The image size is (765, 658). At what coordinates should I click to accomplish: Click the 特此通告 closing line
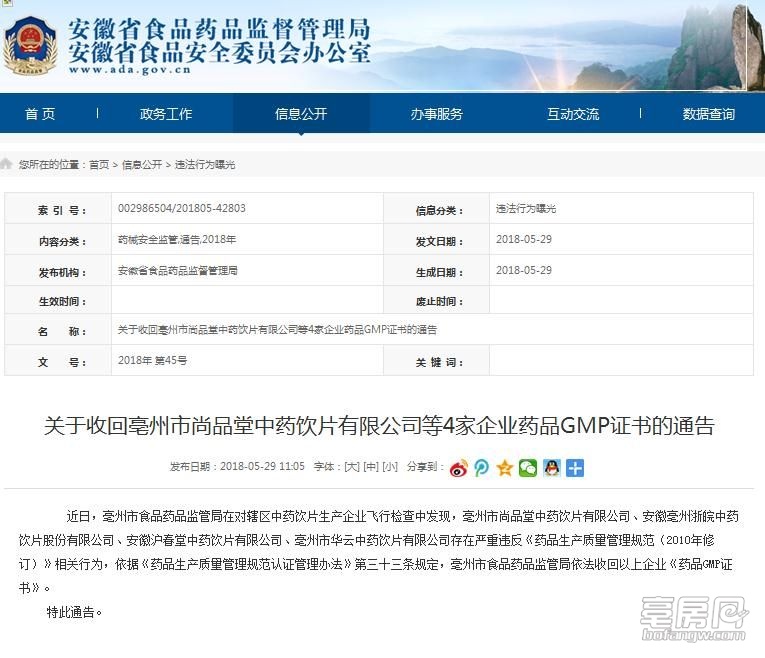click(x=74, y=612)
